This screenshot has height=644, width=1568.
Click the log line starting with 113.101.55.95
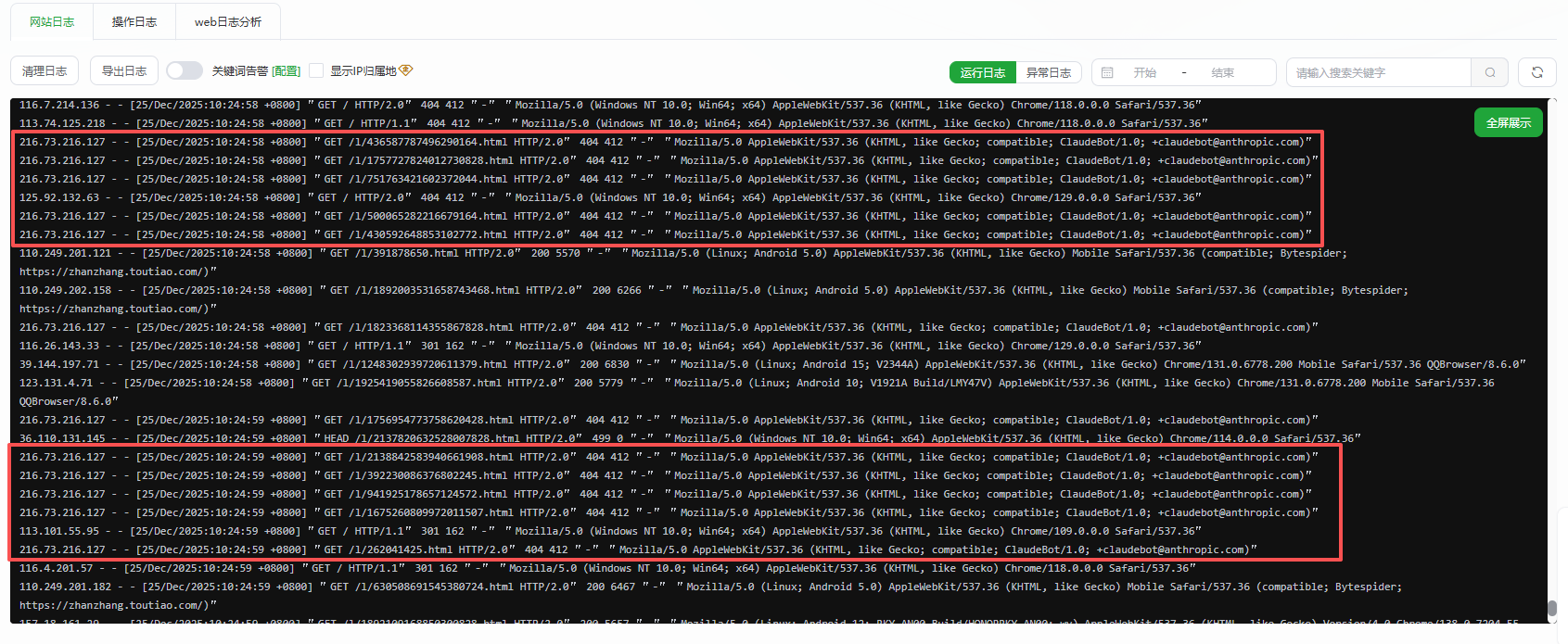click(610, 531)
